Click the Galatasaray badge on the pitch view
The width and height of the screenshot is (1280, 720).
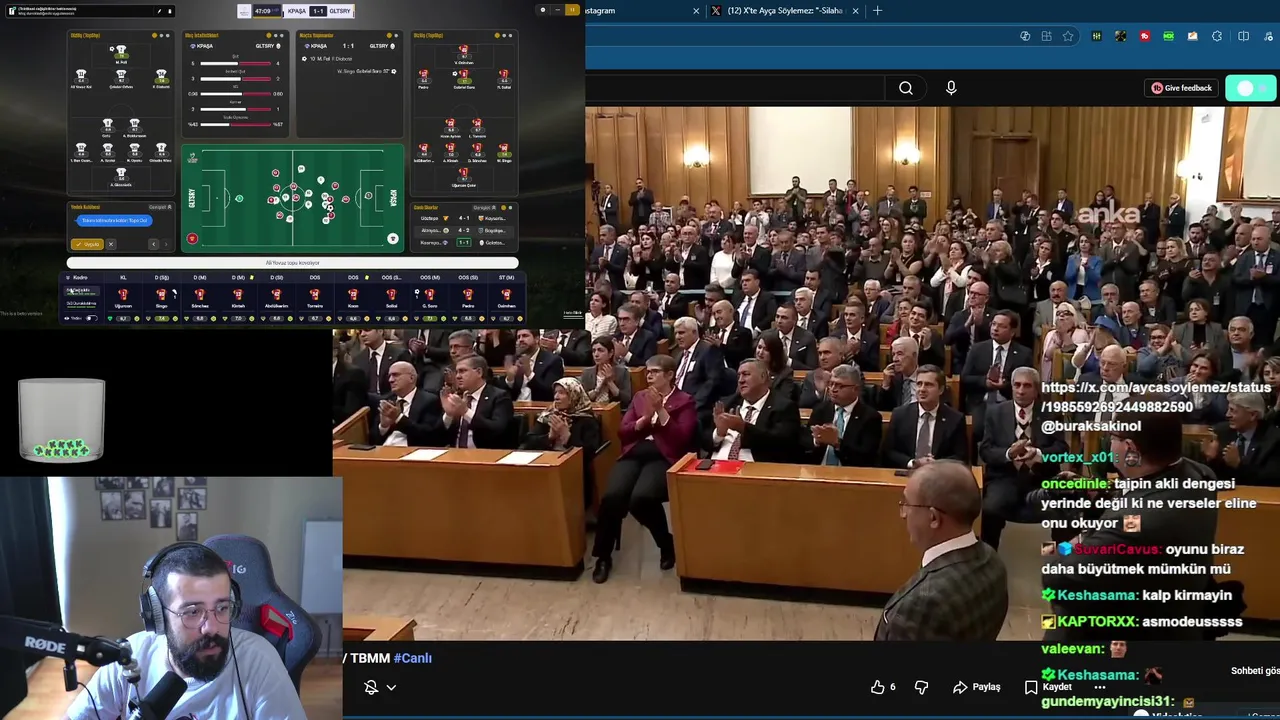[x=192, y=239]
